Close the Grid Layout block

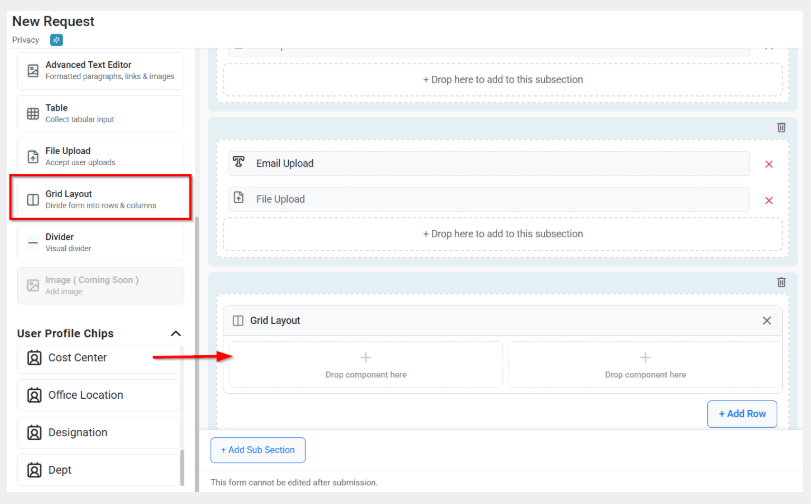coord(767,321)
